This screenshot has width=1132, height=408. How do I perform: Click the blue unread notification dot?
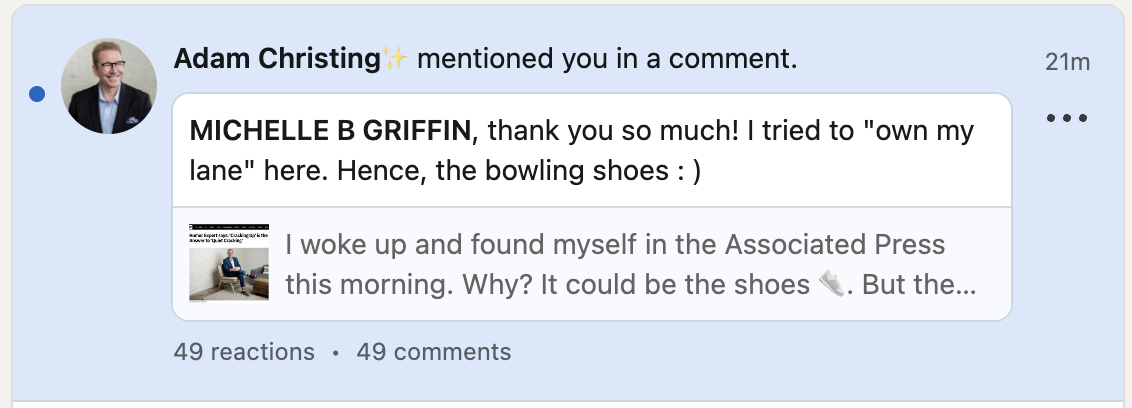pos(38,94)
